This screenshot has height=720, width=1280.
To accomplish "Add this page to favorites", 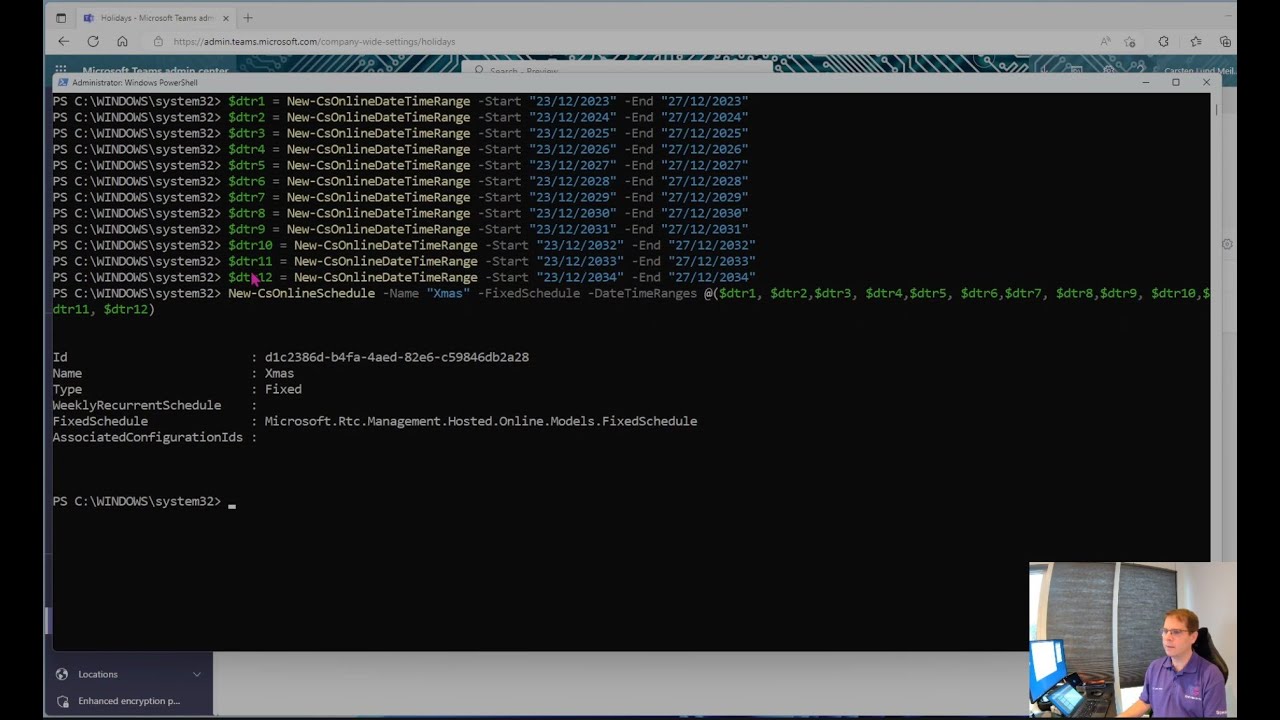I will click(1130, 42).
